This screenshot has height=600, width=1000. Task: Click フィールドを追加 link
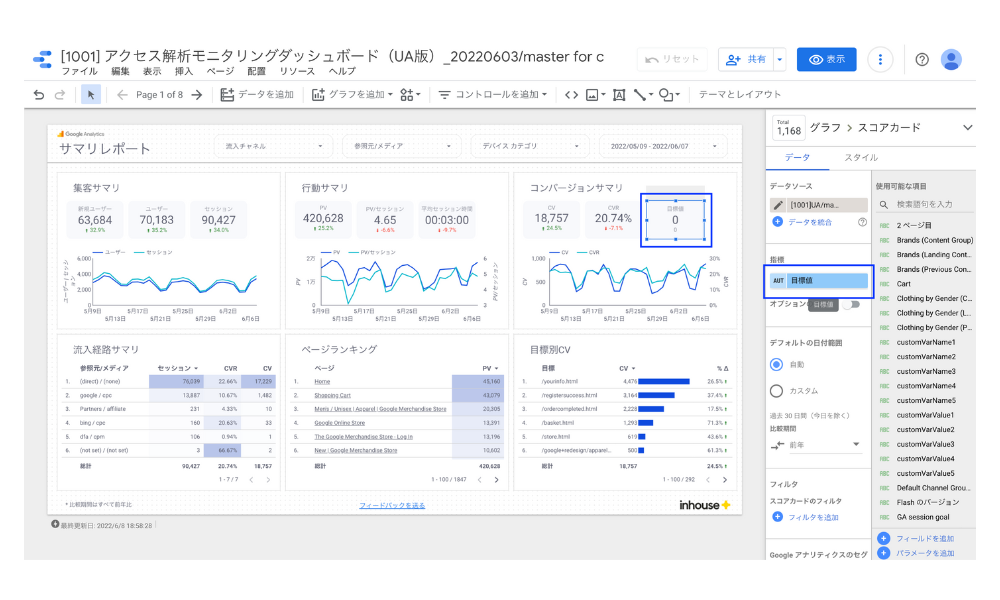[916, 539]
